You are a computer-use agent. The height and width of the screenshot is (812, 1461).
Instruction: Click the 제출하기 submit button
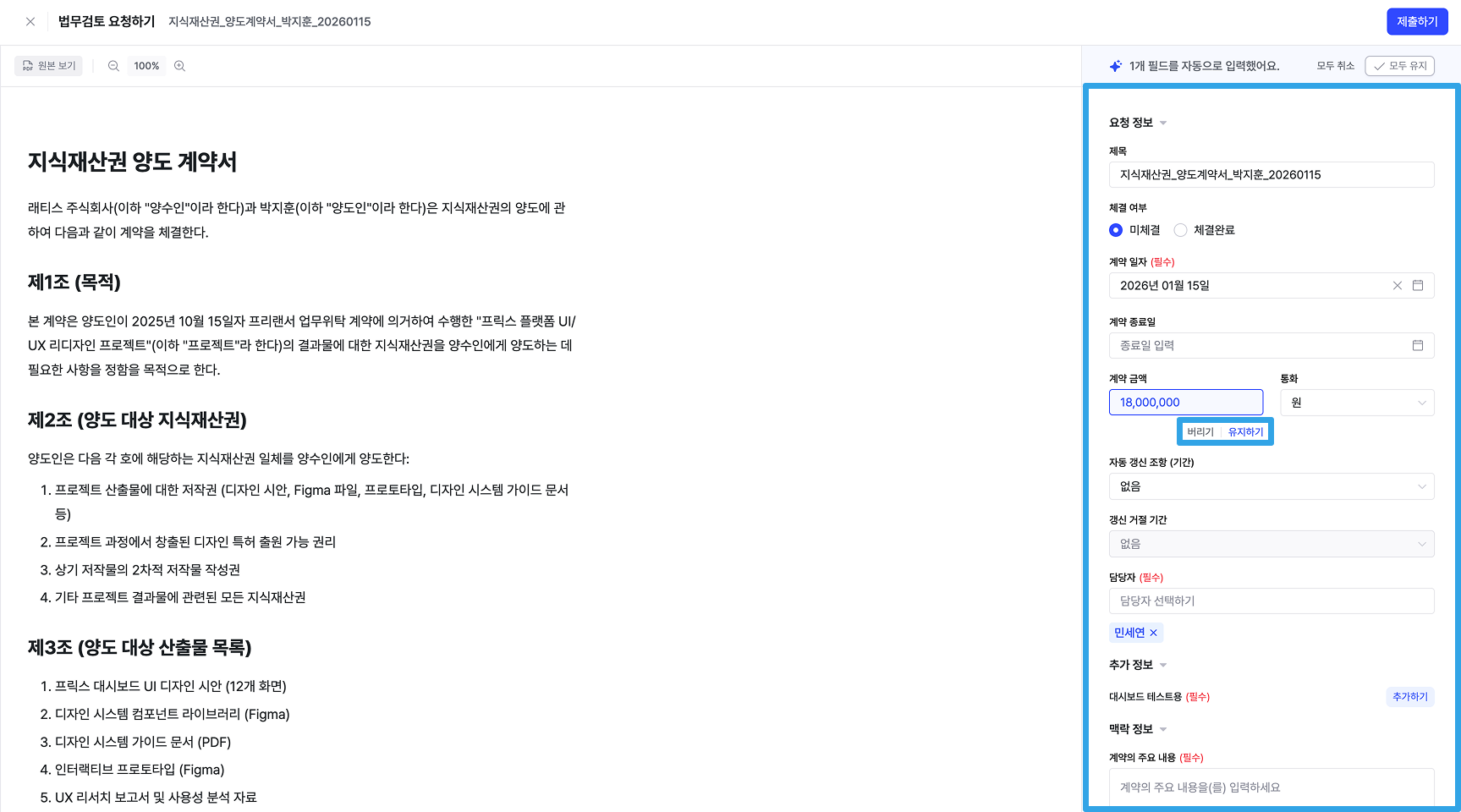point(1417,22)
